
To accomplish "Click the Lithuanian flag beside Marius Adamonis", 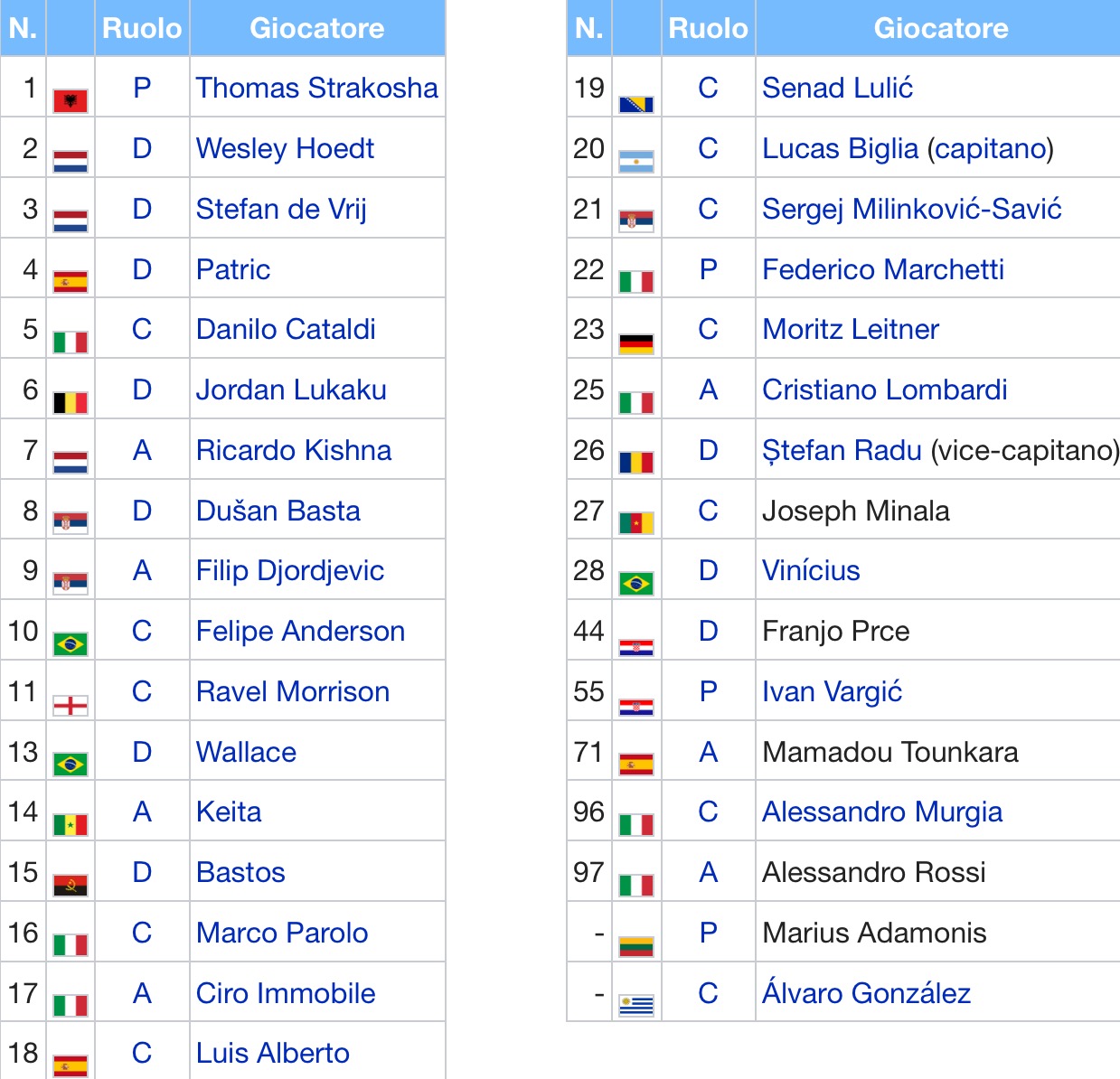I will [636, 946].
